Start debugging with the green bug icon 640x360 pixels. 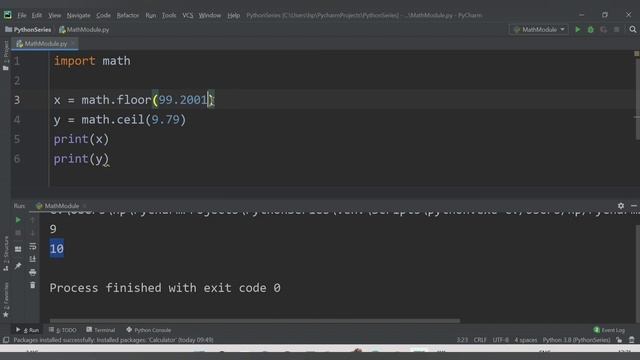point(591,29)
